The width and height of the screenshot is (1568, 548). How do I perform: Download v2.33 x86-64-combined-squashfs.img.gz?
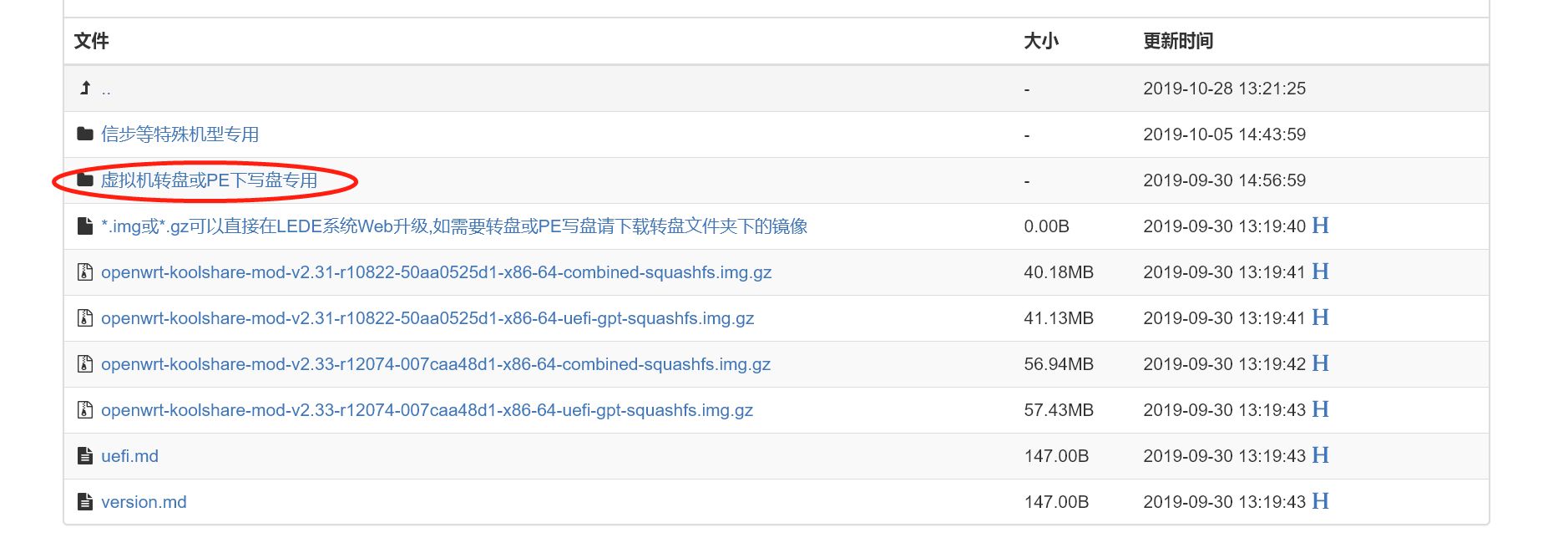(x=436, y=364)
